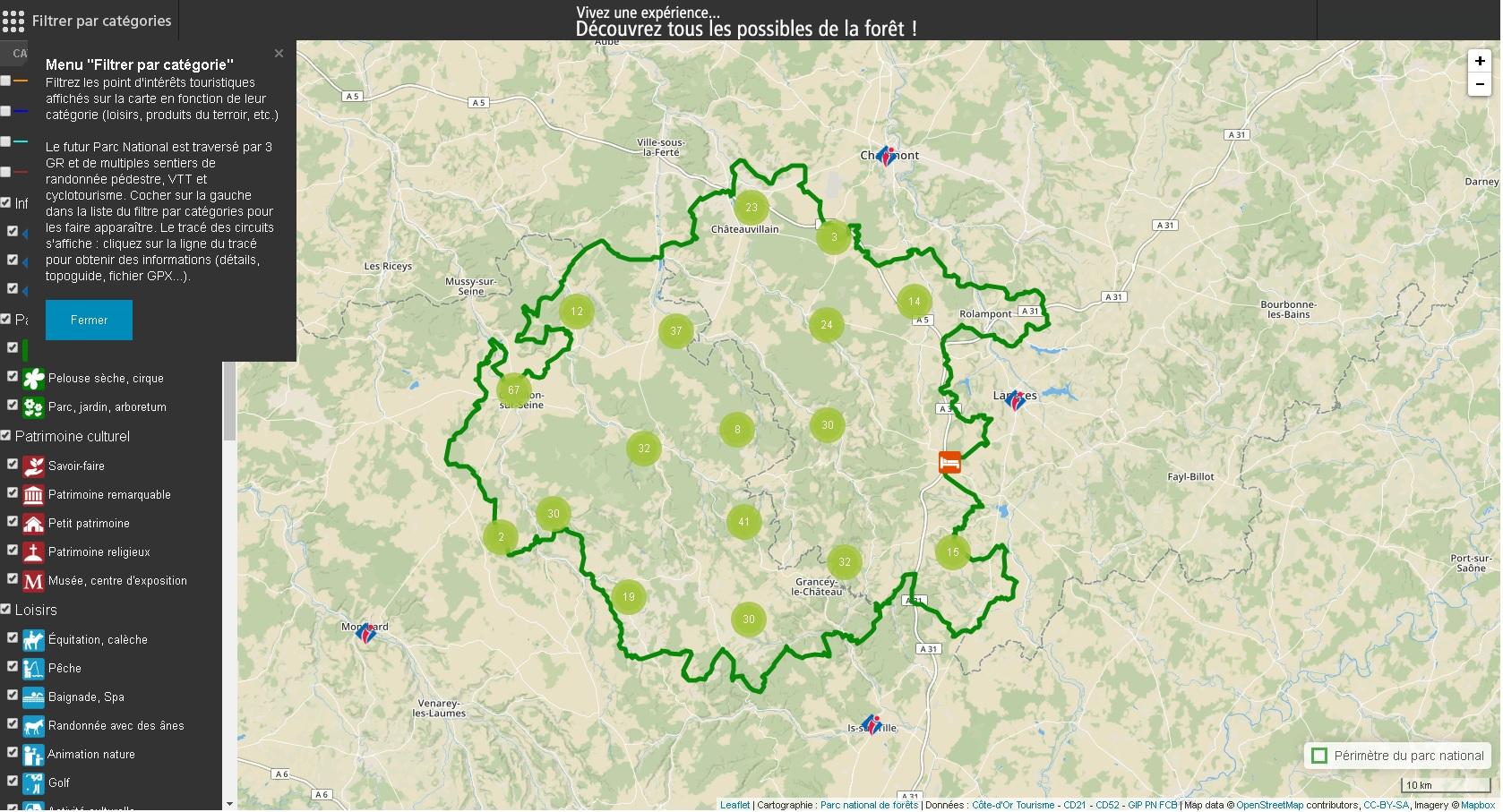
Task: Click the Pêche fishing icon
Action: 33,669
